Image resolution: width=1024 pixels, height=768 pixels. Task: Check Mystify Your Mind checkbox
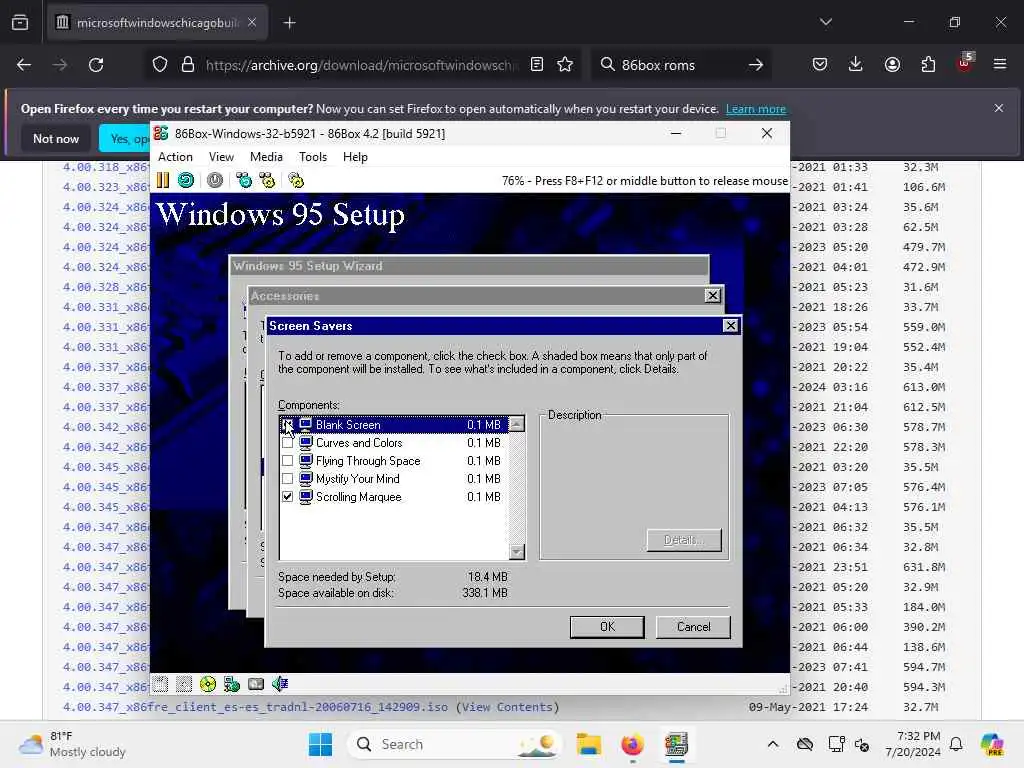click(x=287, y=479)
